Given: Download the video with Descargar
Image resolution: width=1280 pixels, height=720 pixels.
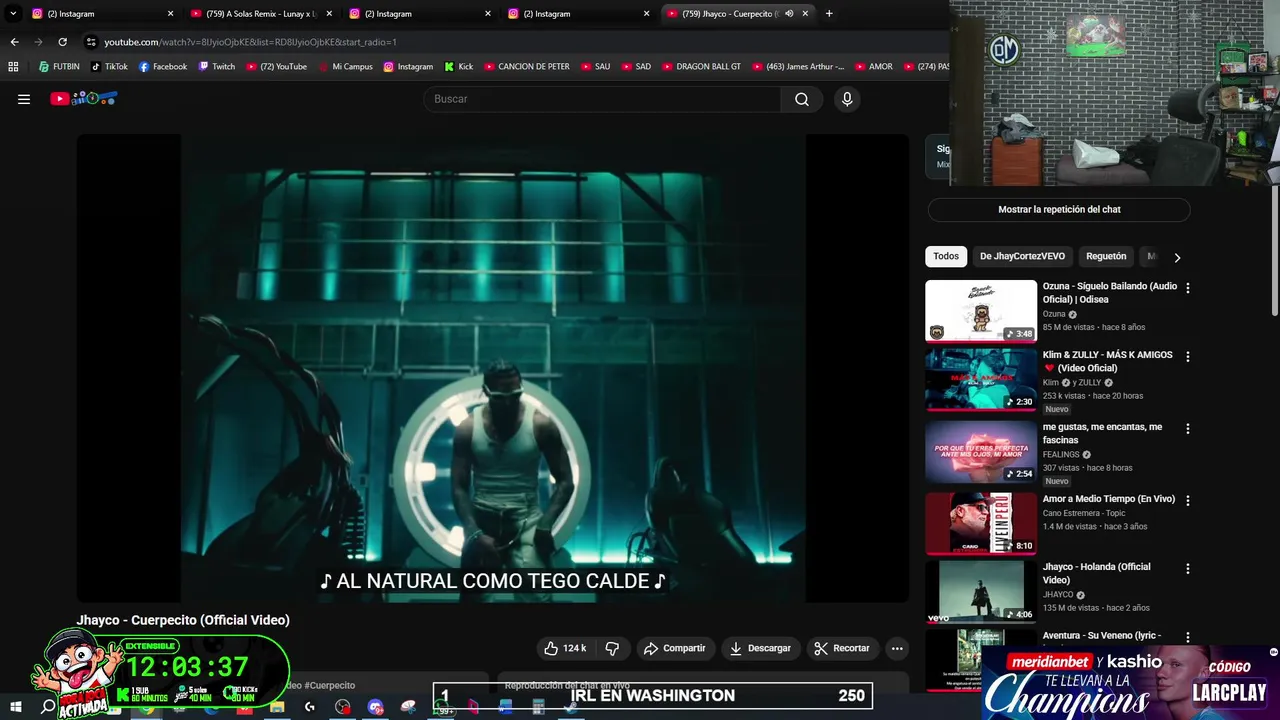Looking at the screenshot, I should (759, 648).
